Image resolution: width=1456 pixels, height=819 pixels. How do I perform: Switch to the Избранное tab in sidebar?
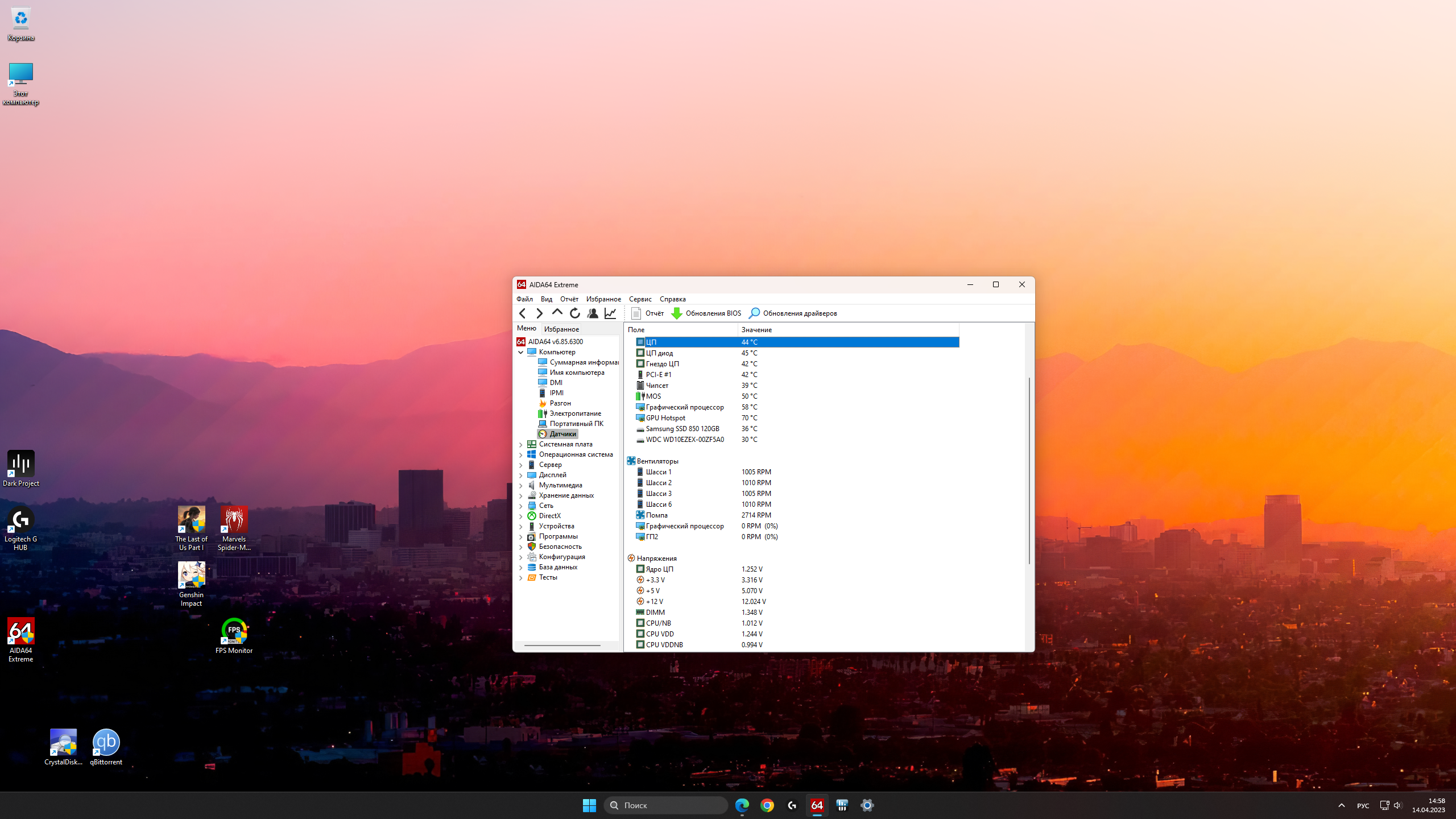pyautogui.click(x=561, y=329)
